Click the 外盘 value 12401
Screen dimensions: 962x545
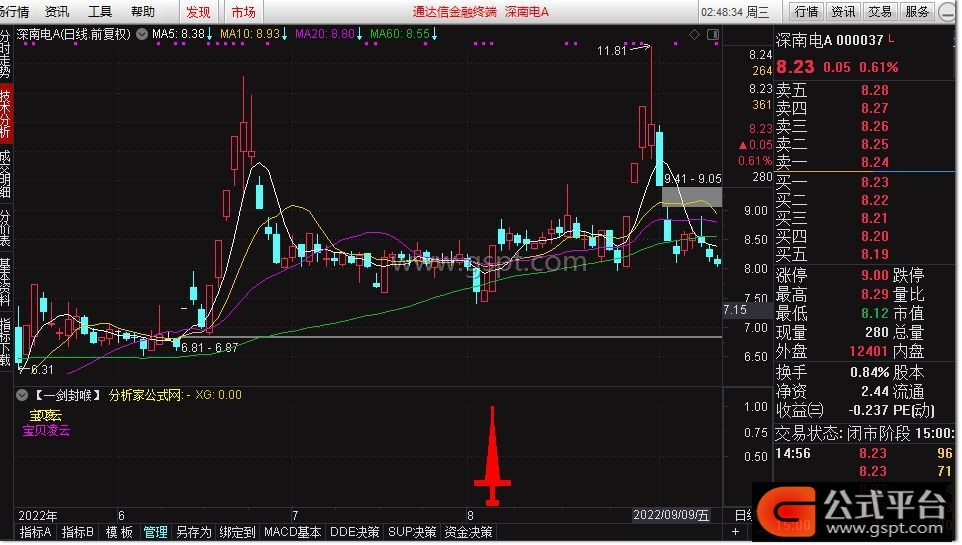(x=868, y=351)
